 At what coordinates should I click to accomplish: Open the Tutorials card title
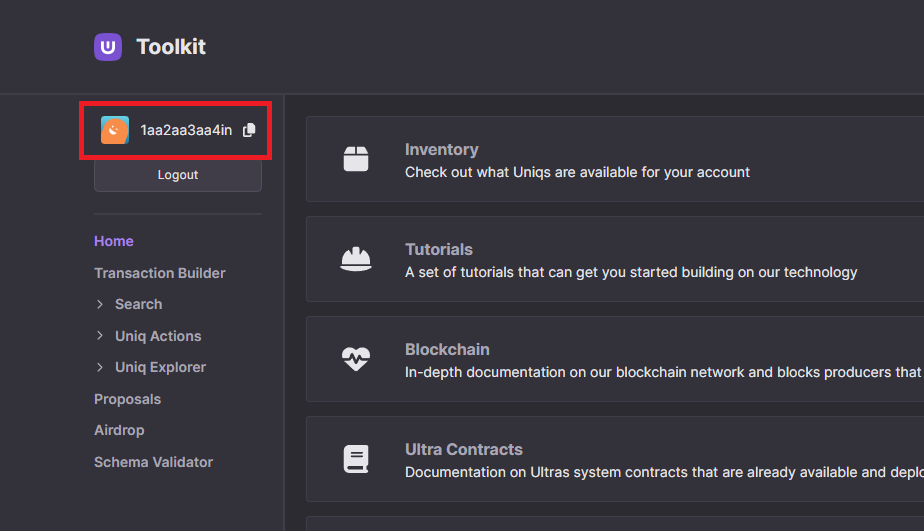click(438, 249)
